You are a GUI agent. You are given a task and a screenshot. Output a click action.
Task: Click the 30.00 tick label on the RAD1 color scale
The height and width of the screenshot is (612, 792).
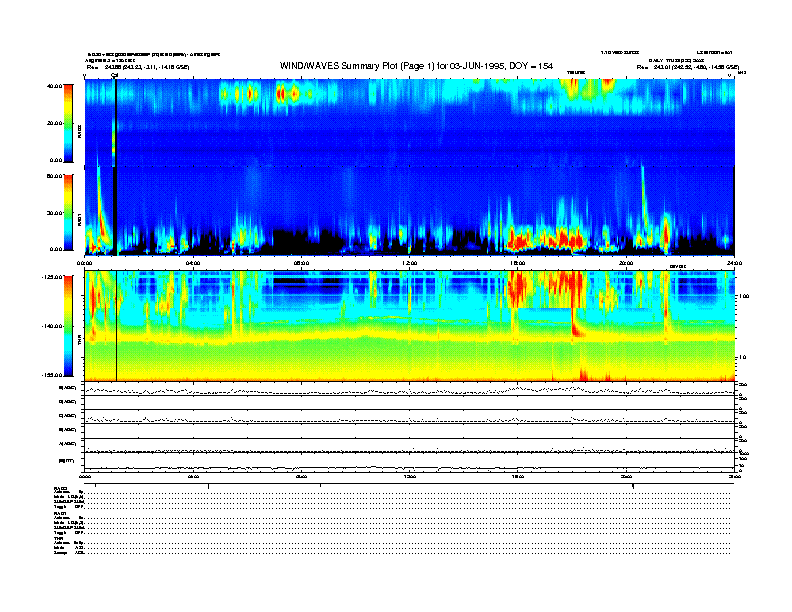[x=54, y=213]
